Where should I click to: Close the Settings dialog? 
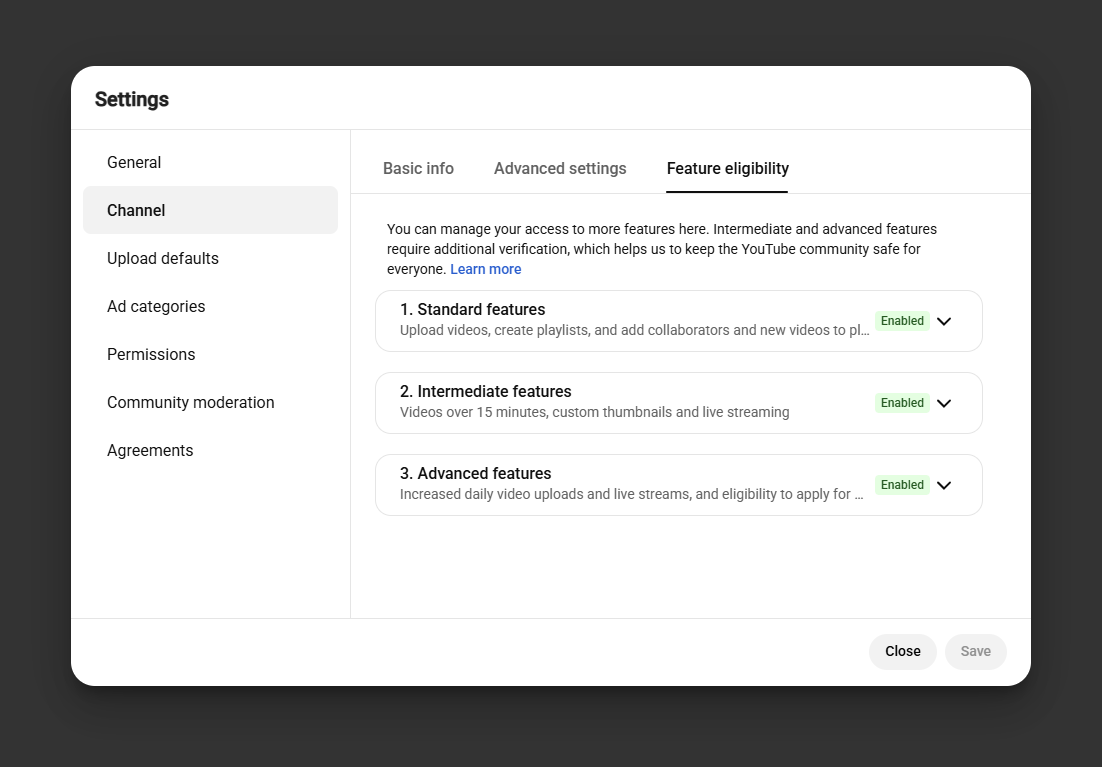902,652
